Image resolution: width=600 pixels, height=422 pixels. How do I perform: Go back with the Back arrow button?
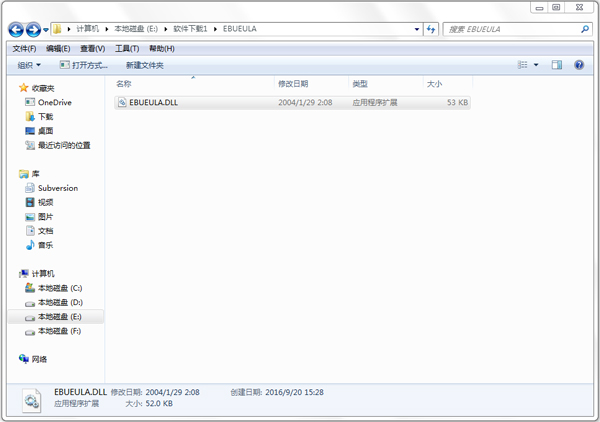coord(16,29)
